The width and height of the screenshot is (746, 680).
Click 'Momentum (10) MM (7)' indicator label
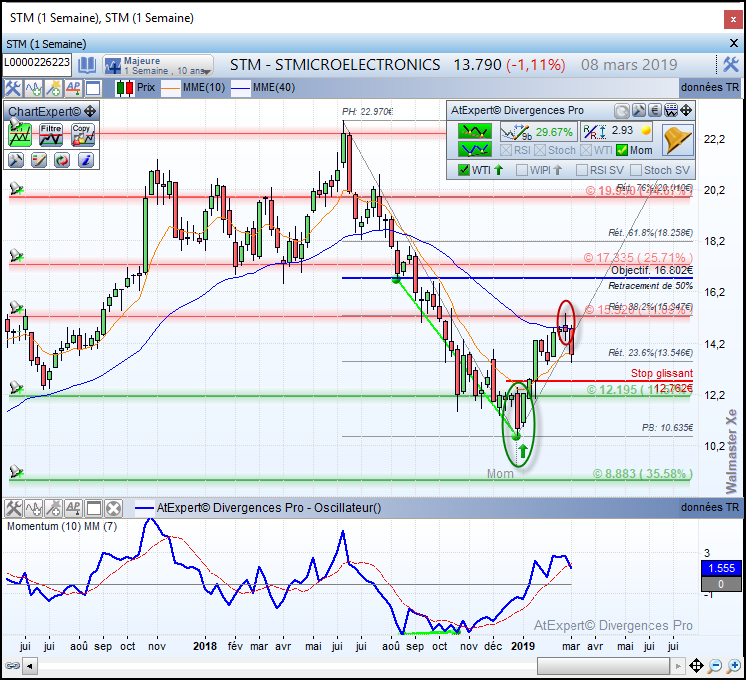click(x=62, y=526)
